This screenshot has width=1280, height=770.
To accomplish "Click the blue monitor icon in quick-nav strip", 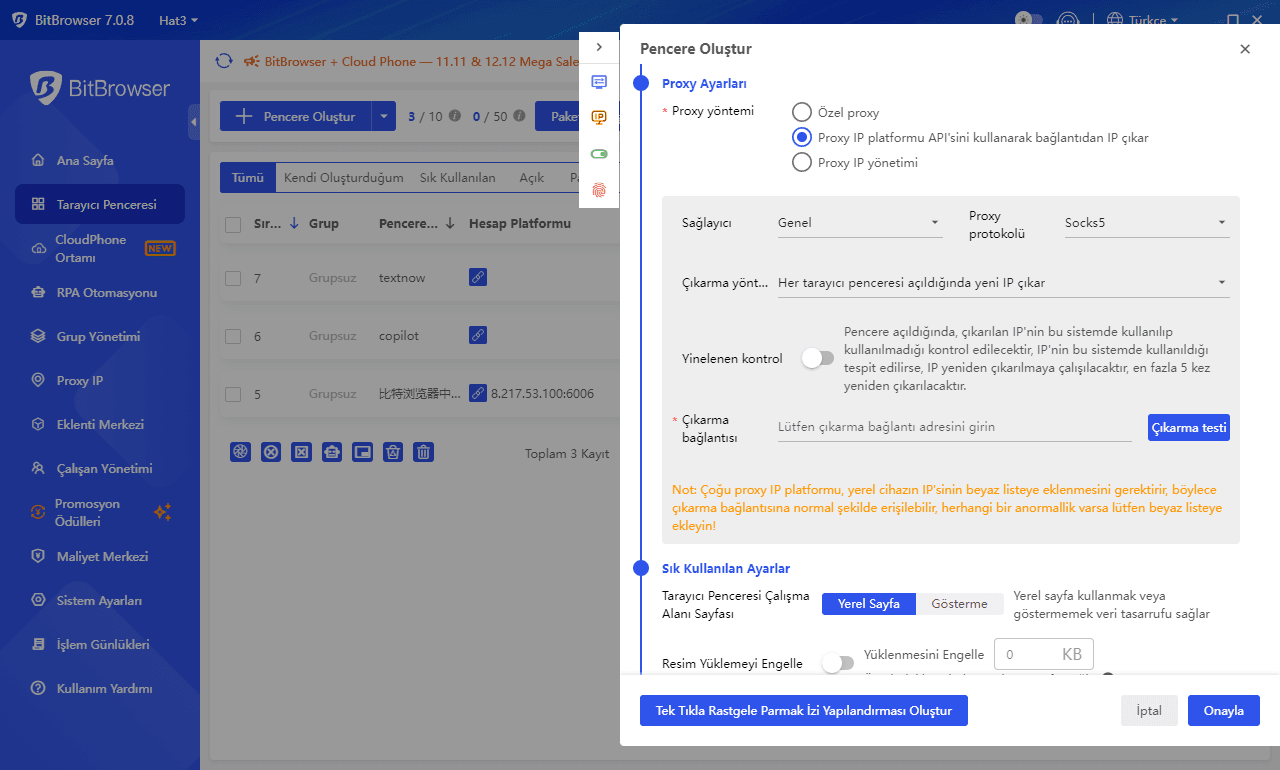I will tap(599, 82).
